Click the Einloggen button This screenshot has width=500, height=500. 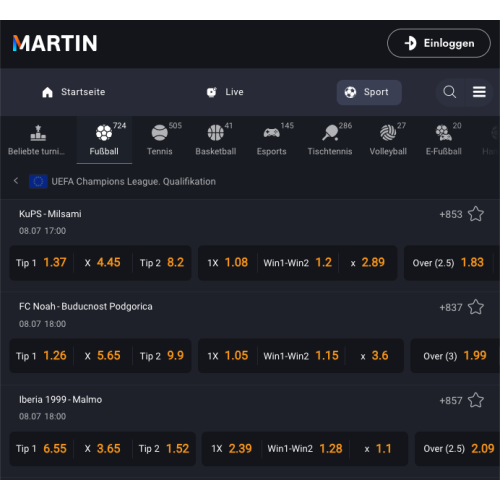(x=439, y=43)
